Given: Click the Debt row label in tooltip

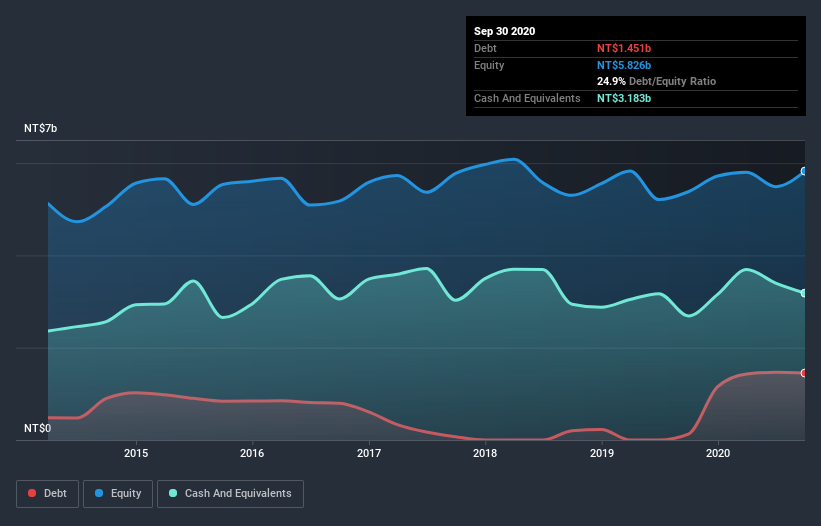Looking at the screenshot, I should point(485,48).
